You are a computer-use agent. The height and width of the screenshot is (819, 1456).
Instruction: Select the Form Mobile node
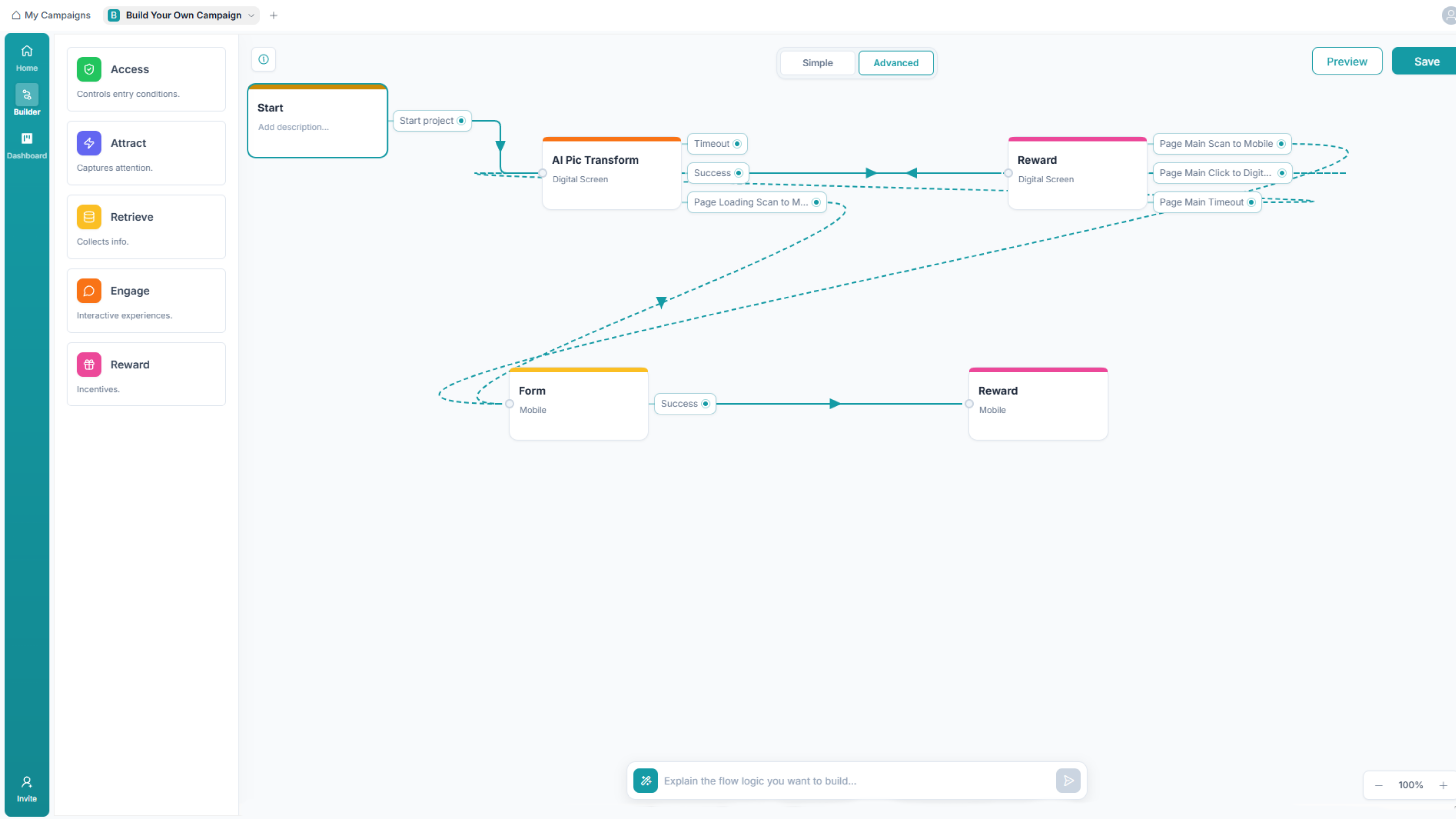(579, 404)
